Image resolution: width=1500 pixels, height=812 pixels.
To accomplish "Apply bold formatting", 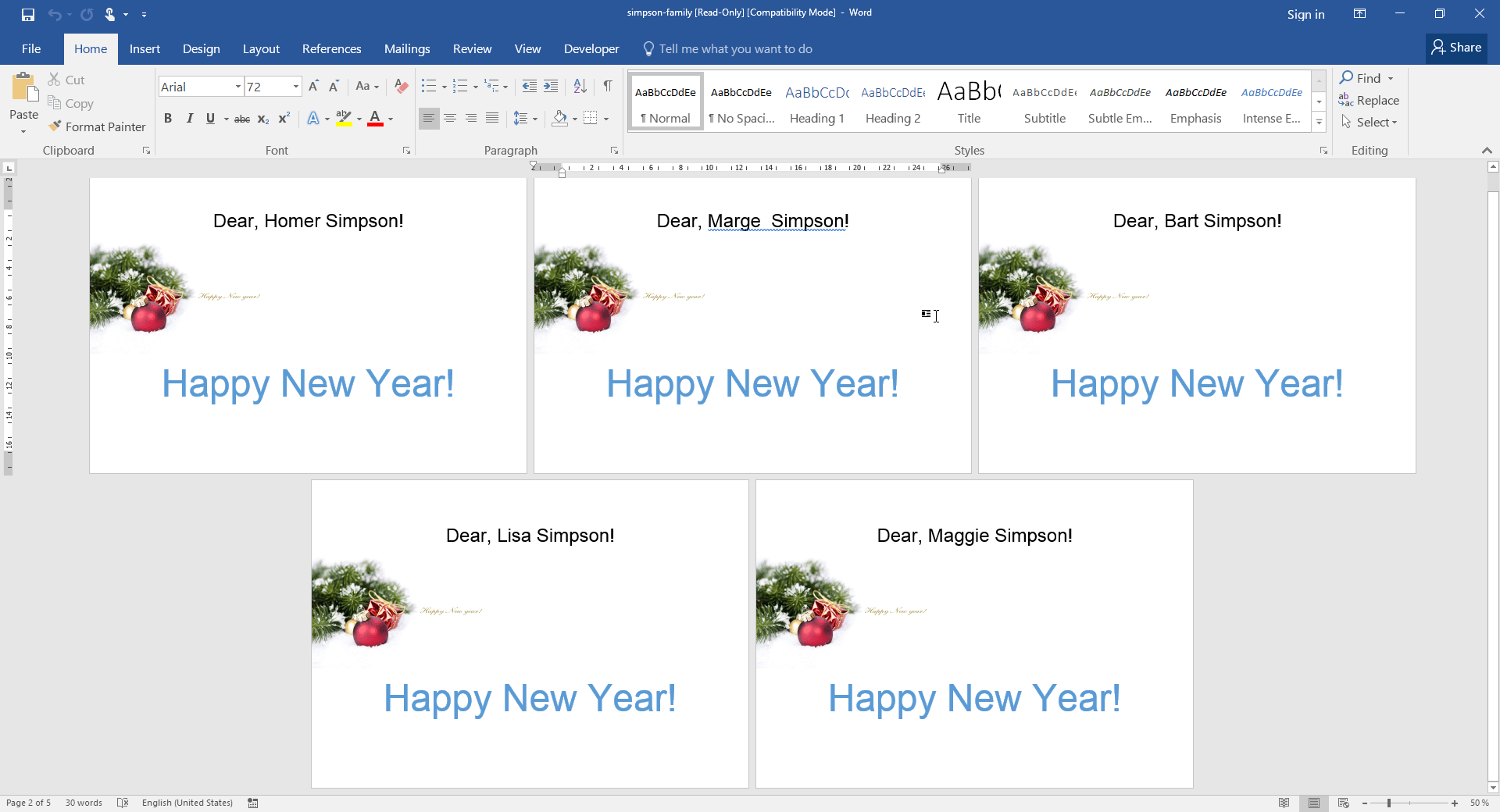I will pyautogui.click(x=168, y=118).
